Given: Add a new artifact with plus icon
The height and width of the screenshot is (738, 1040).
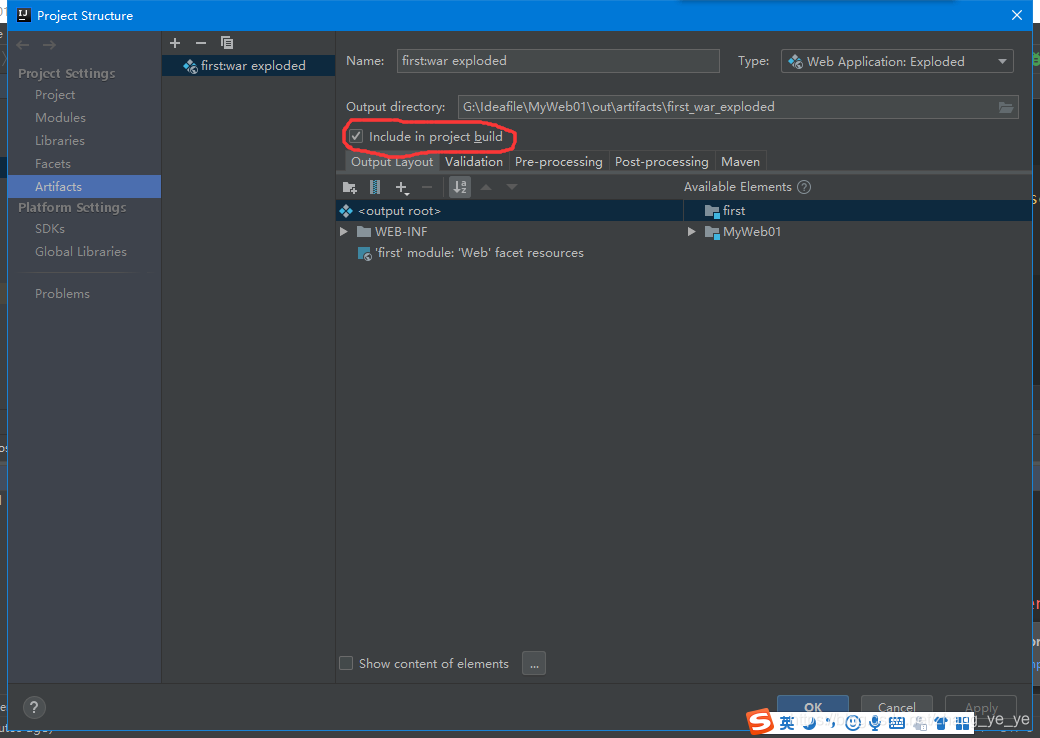Looking at the screenshot, I should coord(175,43).
